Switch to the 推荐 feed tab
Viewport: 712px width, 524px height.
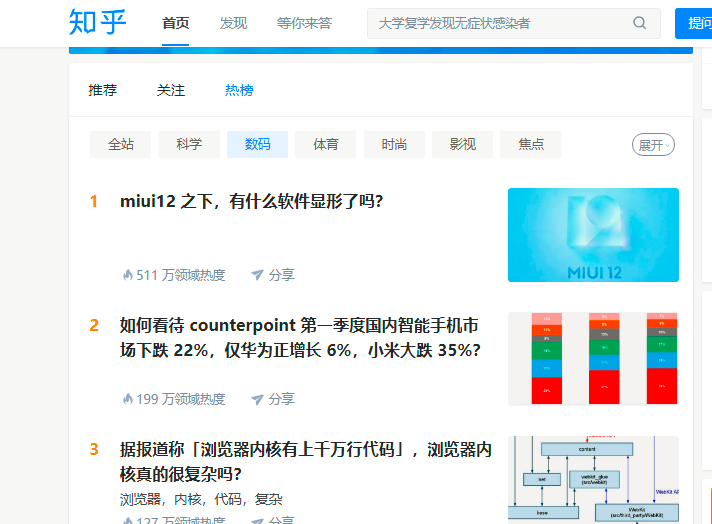pyautogui.click(x=103, y=90)
